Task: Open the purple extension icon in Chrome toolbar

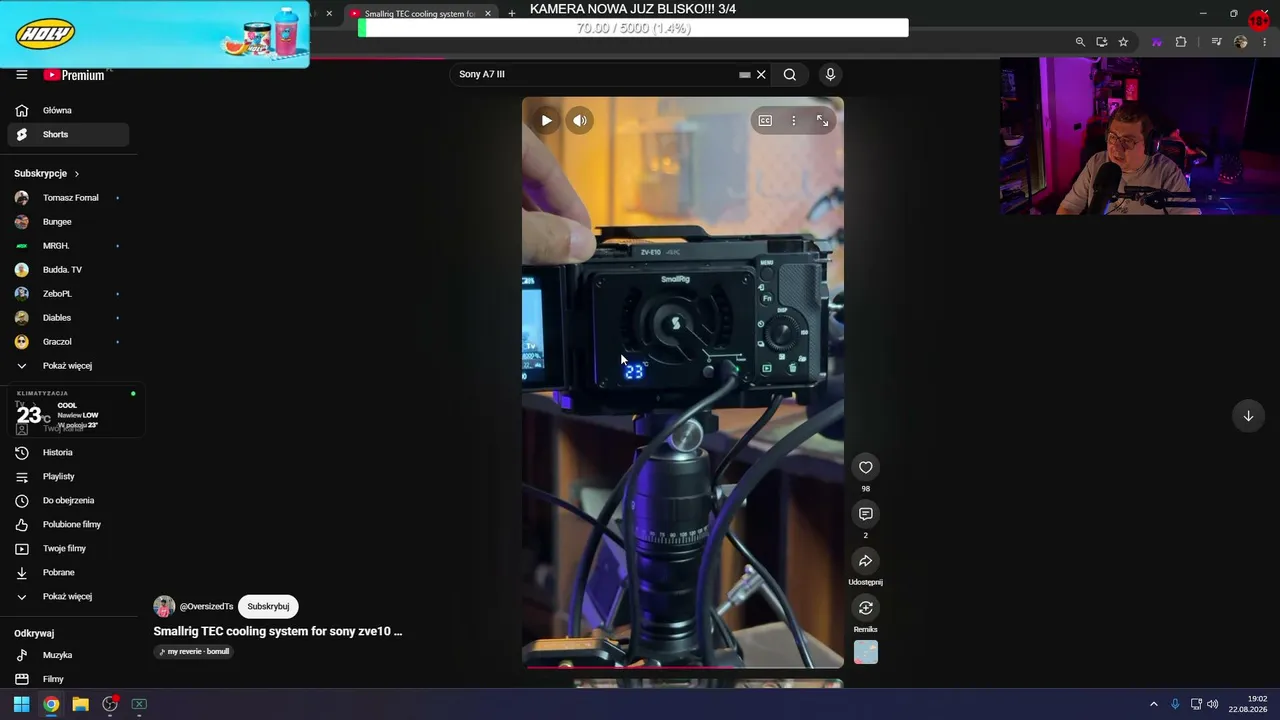Action: [x=1157, y=42]
